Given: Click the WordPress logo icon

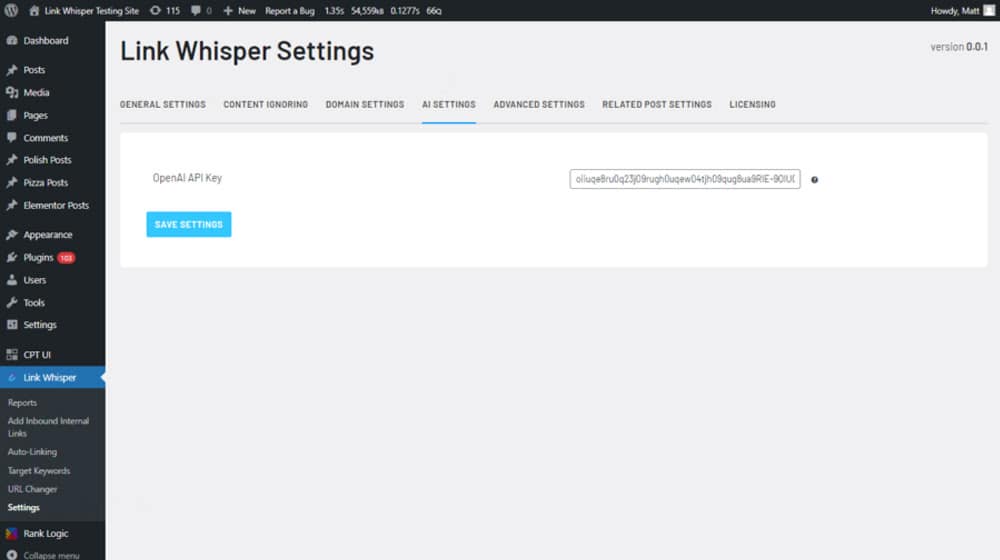Looking at the screenshot, I should click(11, 10).
